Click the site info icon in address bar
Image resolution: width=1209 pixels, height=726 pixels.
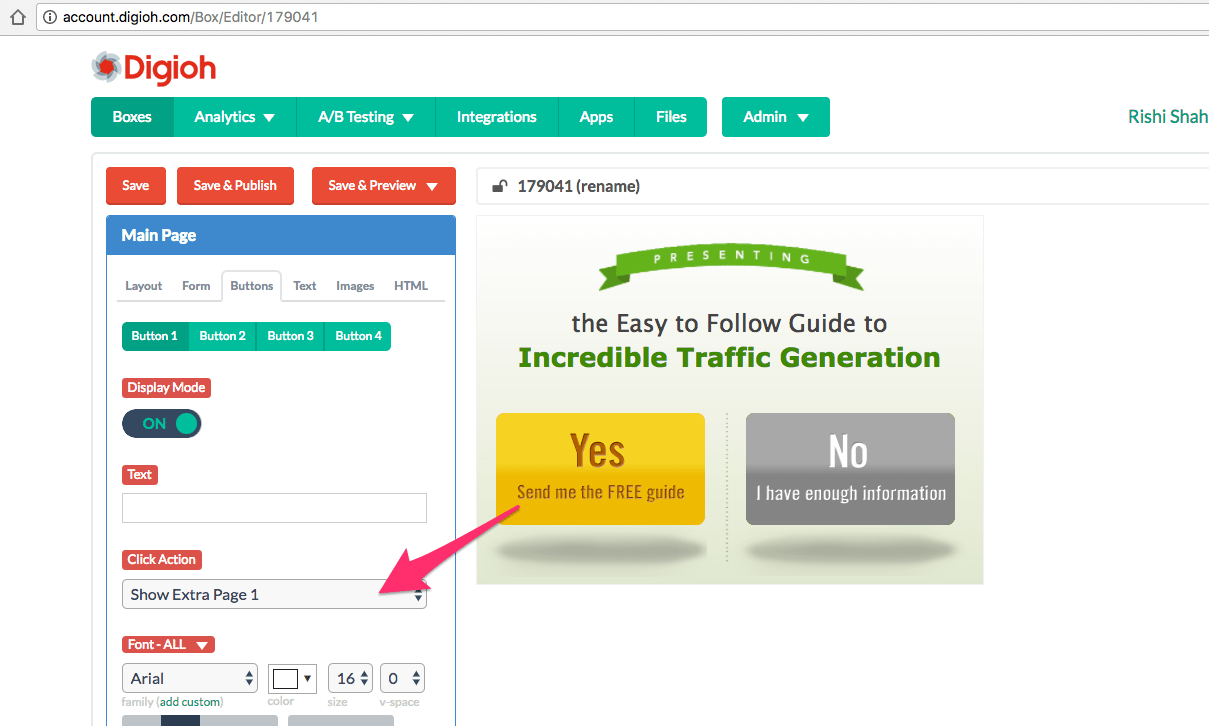coord(50,17)
